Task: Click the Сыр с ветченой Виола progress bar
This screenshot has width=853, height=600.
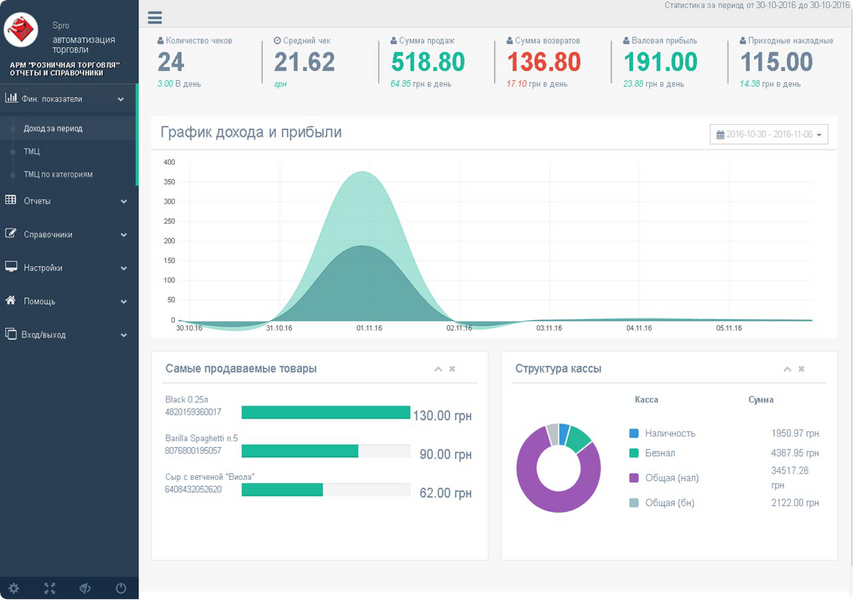Action: (326, 490)
